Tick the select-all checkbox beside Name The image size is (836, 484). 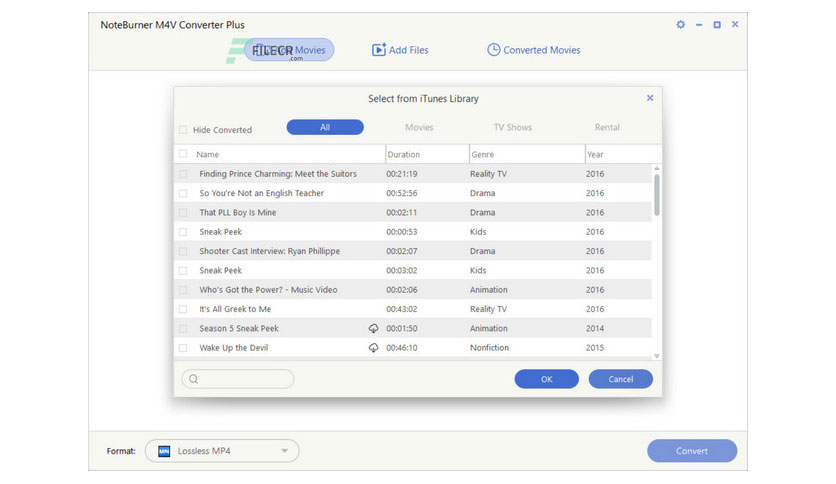click(x=183, y=154)
